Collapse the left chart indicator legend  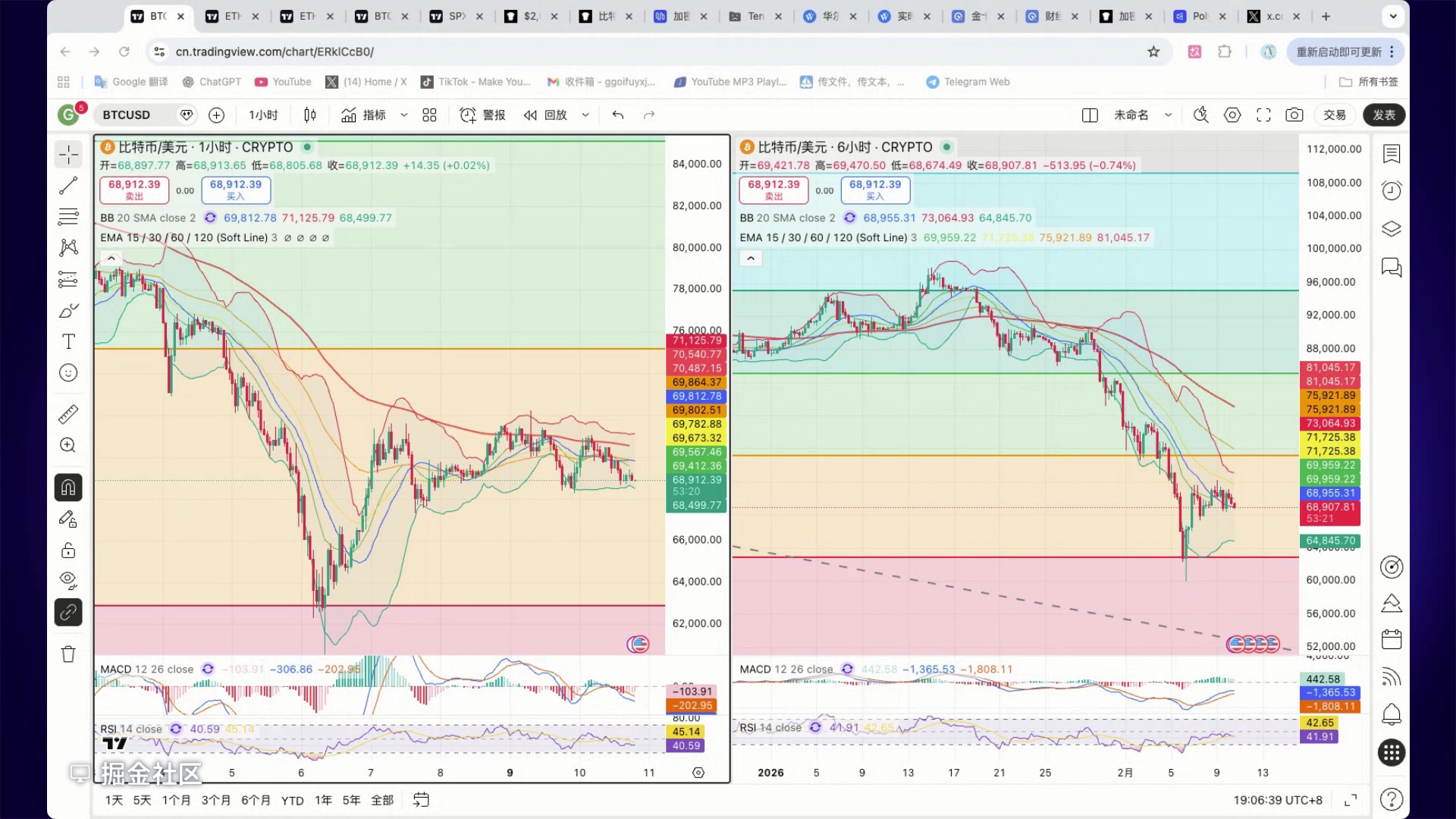pyautogui.click(x=111, y=259)
